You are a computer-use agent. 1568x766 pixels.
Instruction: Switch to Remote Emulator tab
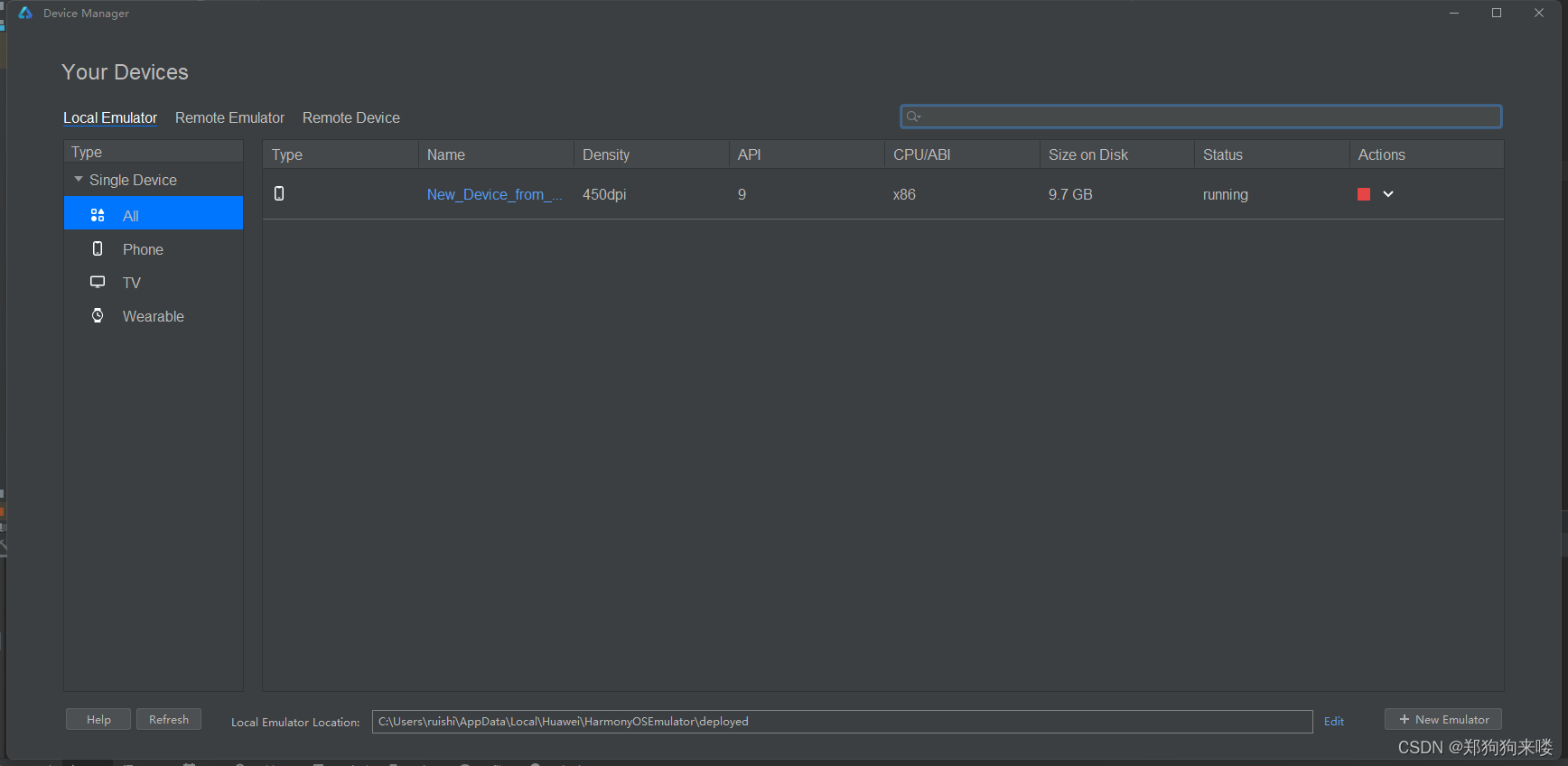tap(229, 118)
